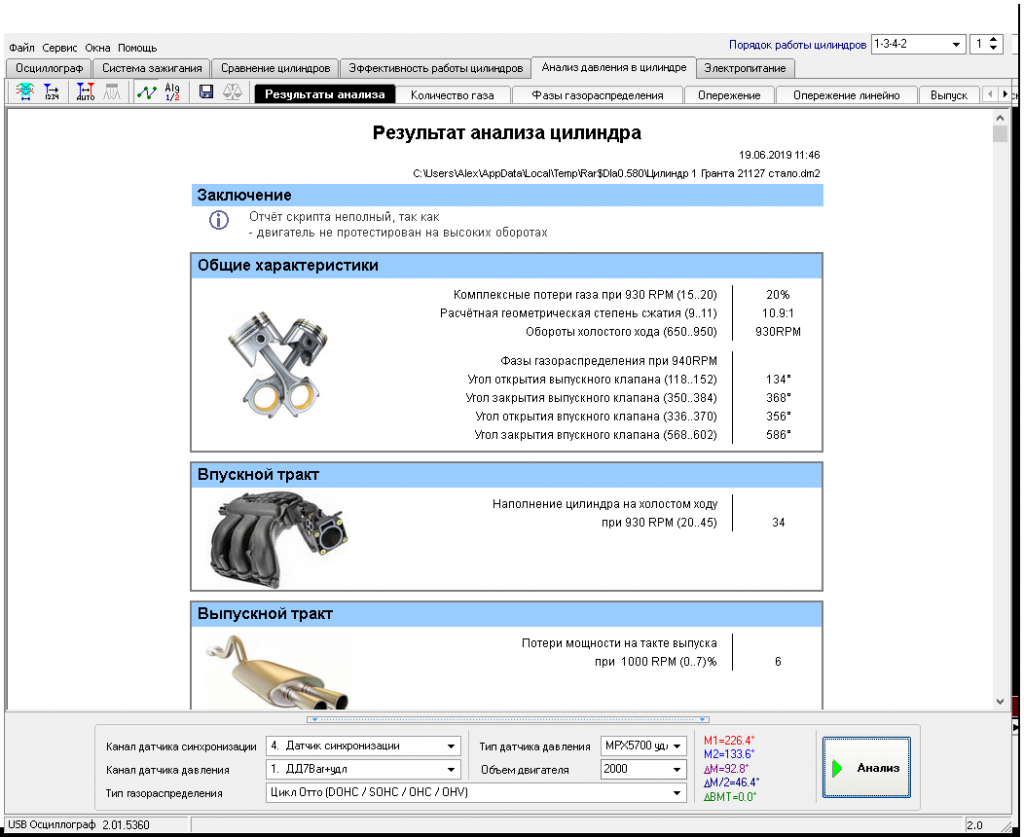The image size is (1024, 837).
Task: Click the 1234 cylinder marker icon
Action: 51,92
